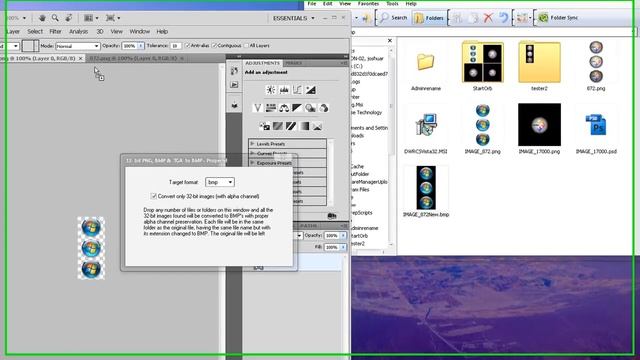Switch to the MASKS panel tab
Viewport: 640px width, 360px height.
click(293, 63)
